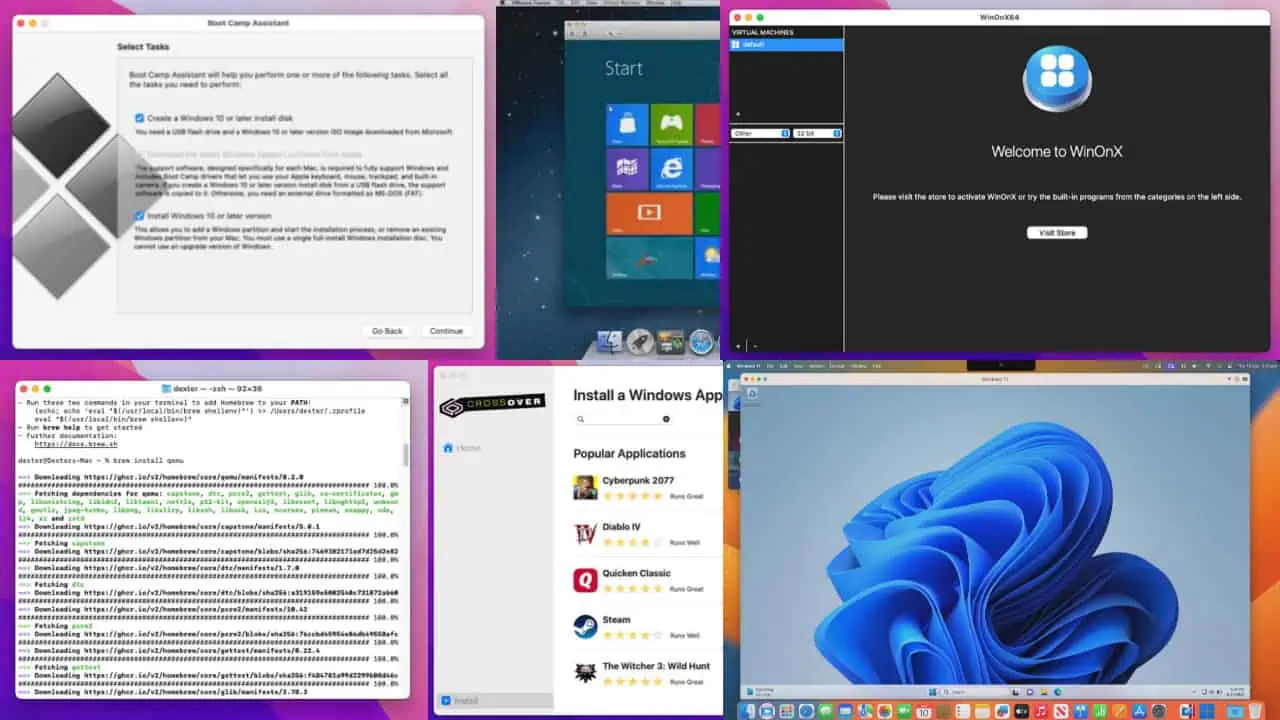The image size is (1280, 720).
Task: Open the orange Video tile
Action: (649, 213)
